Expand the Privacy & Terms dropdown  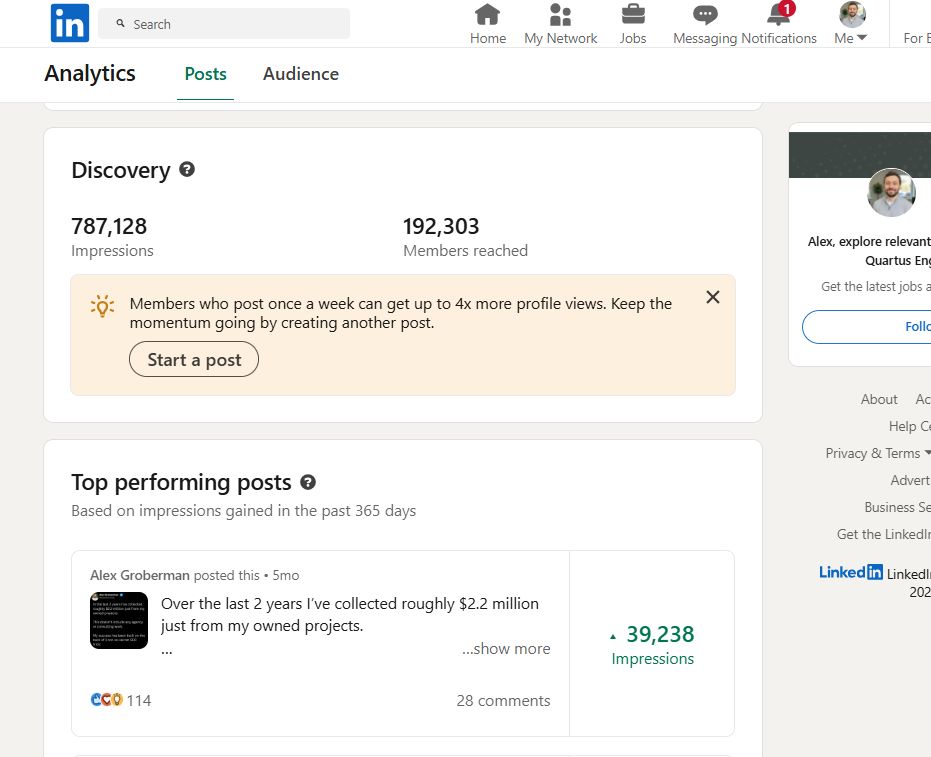coord(878,453)
